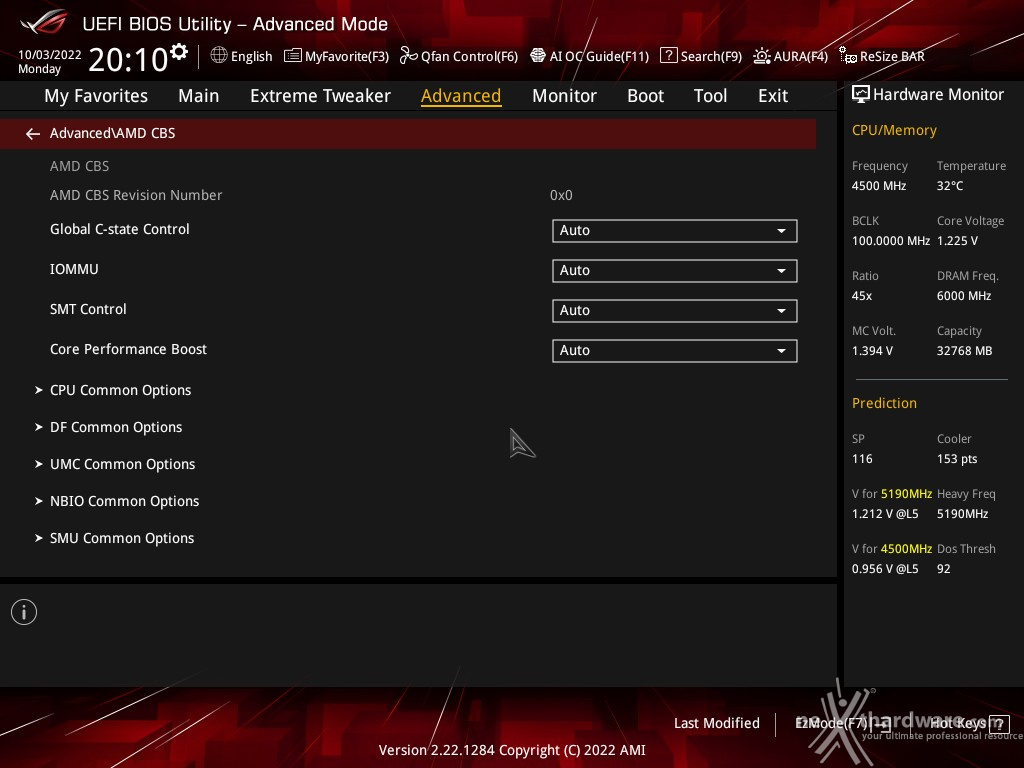Screen dimensions: 1024x768
Task: Click the info circle icon
Action: coord(24,613)
